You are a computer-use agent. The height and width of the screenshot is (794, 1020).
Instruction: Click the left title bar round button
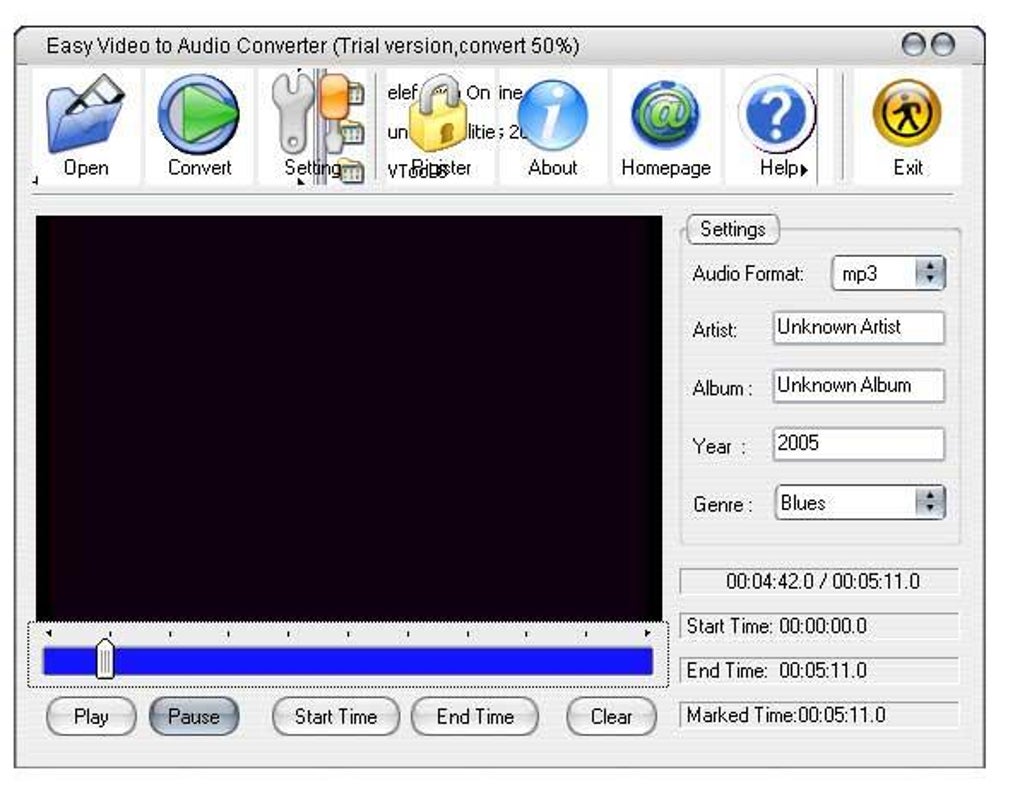(913, 45)
